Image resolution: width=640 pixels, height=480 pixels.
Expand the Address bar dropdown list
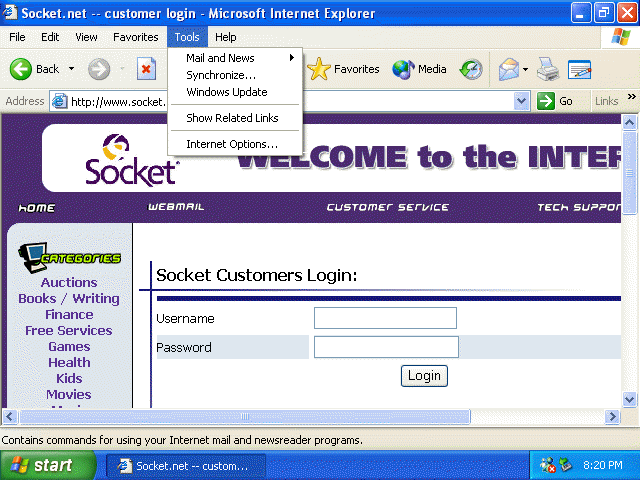tap(521, 101)
